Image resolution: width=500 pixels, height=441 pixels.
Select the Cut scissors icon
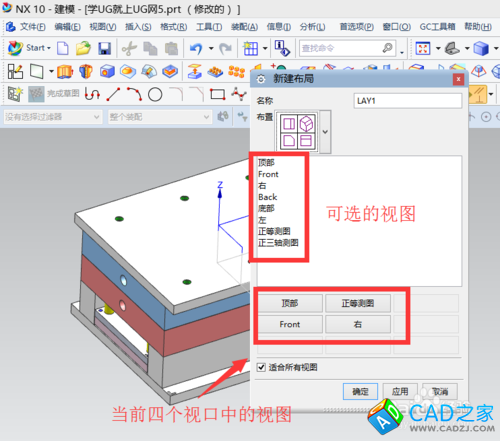tap(129, 49)
